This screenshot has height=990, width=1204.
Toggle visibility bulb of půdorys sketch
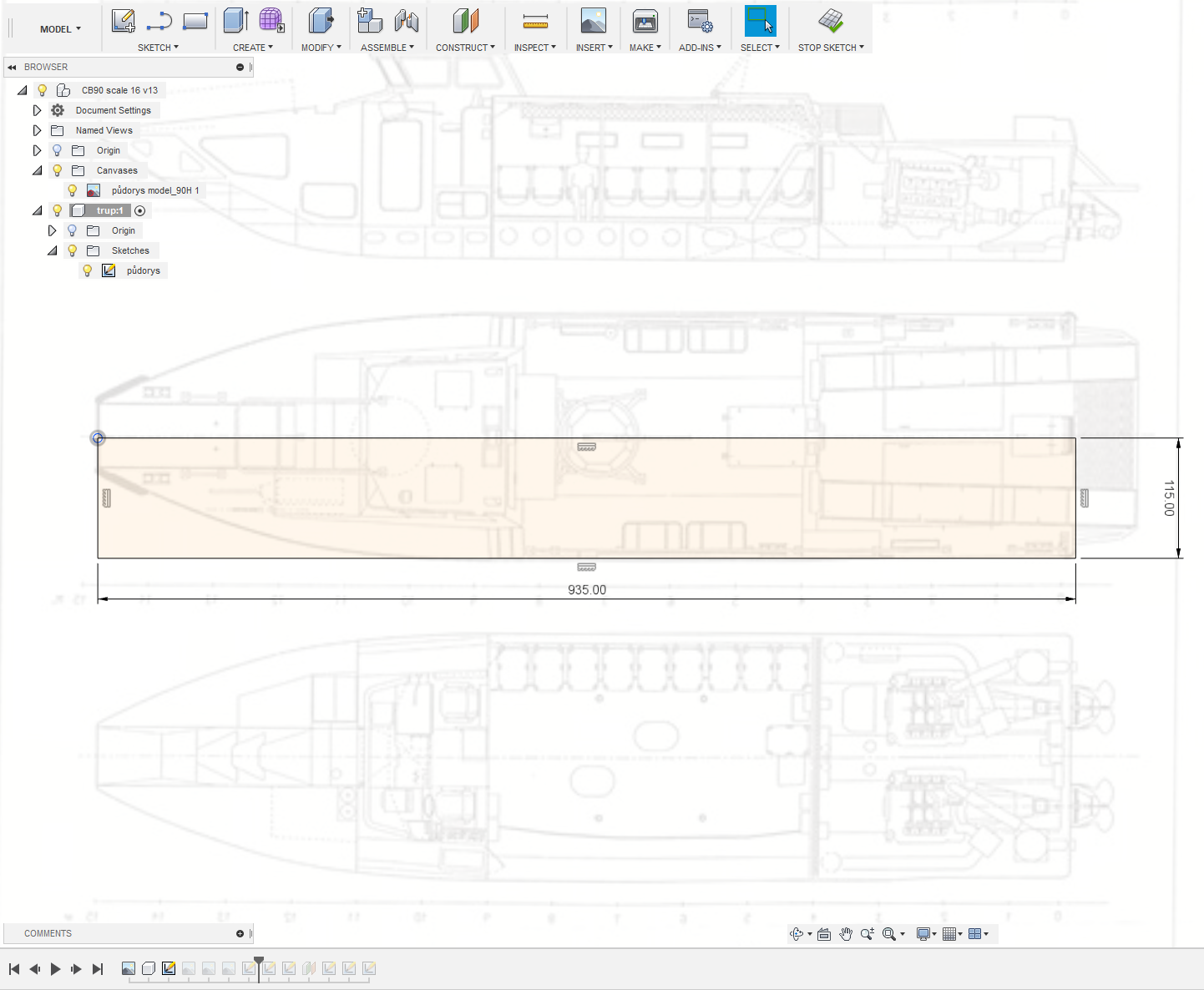pos(88,270)
